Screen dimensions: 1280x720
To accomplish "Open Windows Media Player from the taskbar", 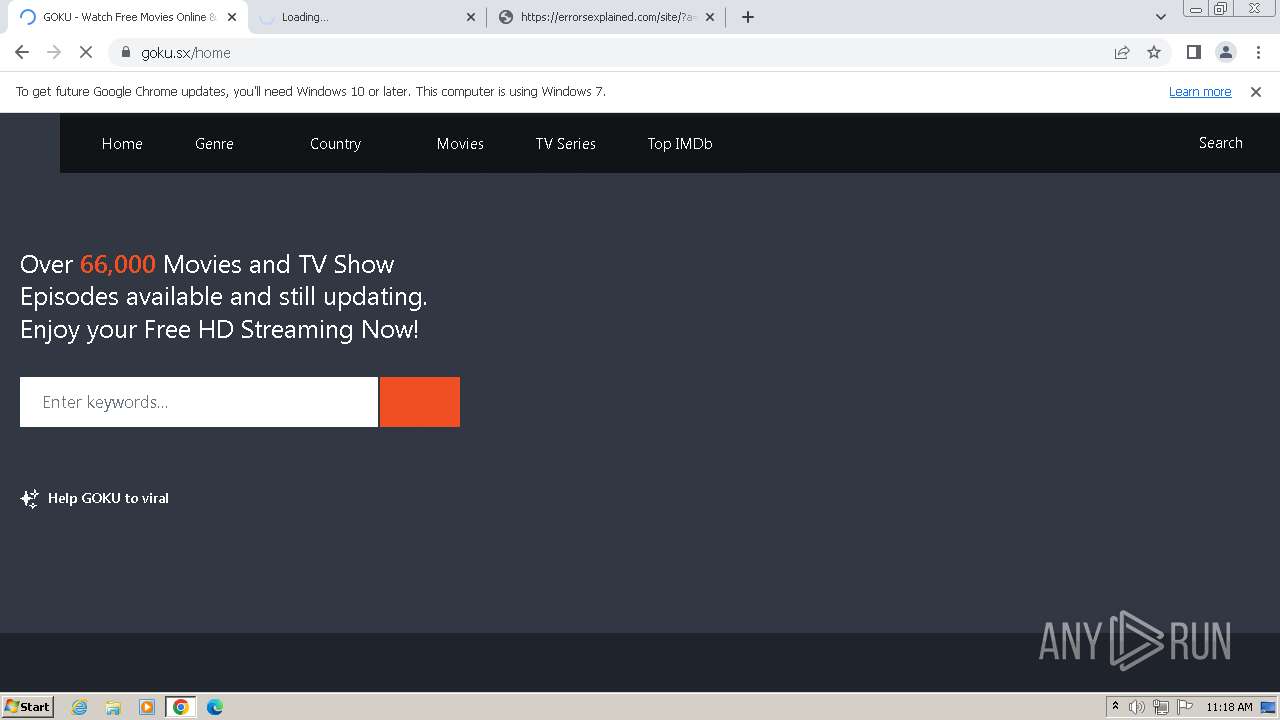I will pyautogui.click(x=147, y=707).
